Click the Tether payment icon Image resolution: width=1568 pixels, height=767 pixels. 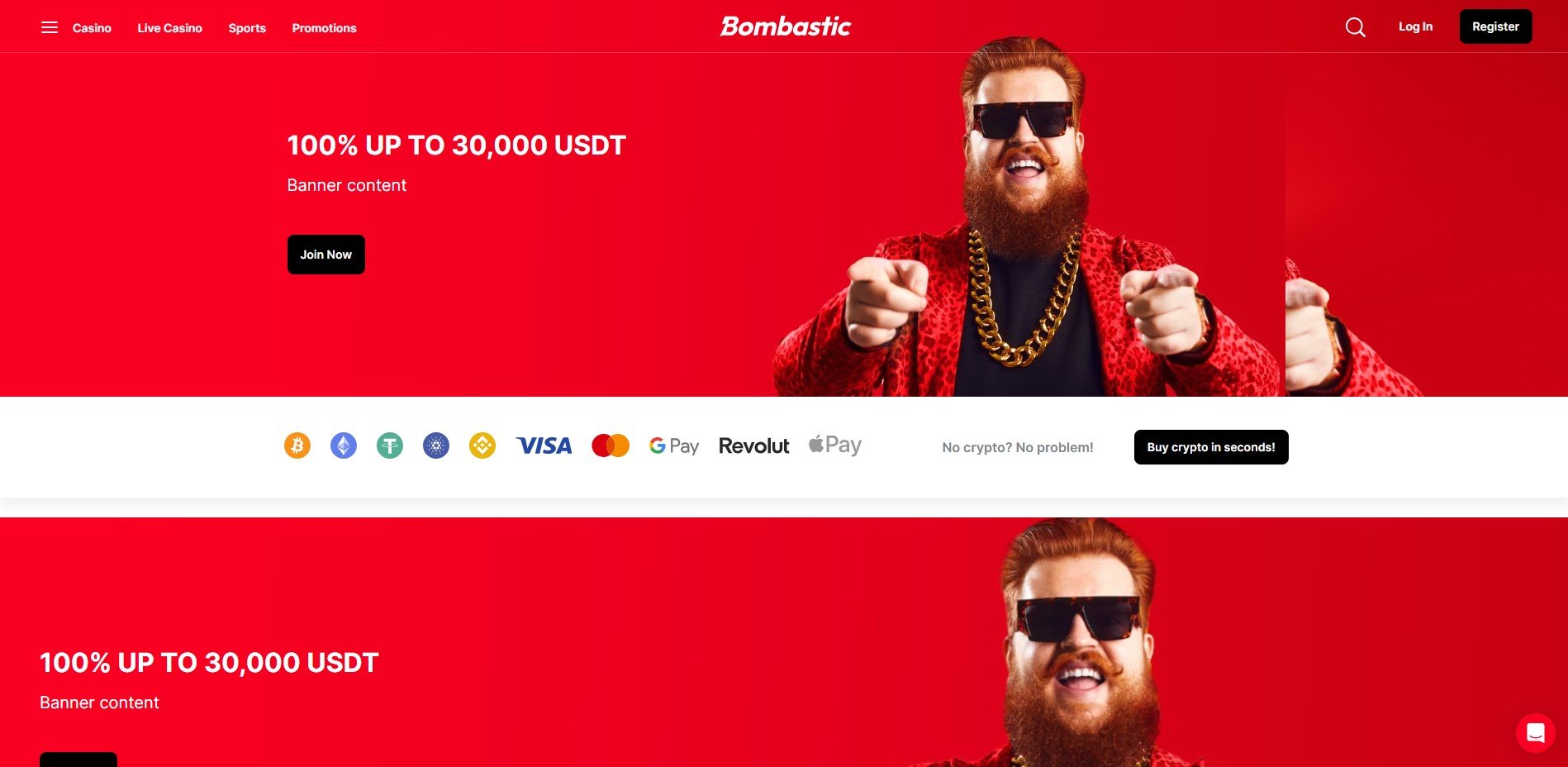click(390, 445)
